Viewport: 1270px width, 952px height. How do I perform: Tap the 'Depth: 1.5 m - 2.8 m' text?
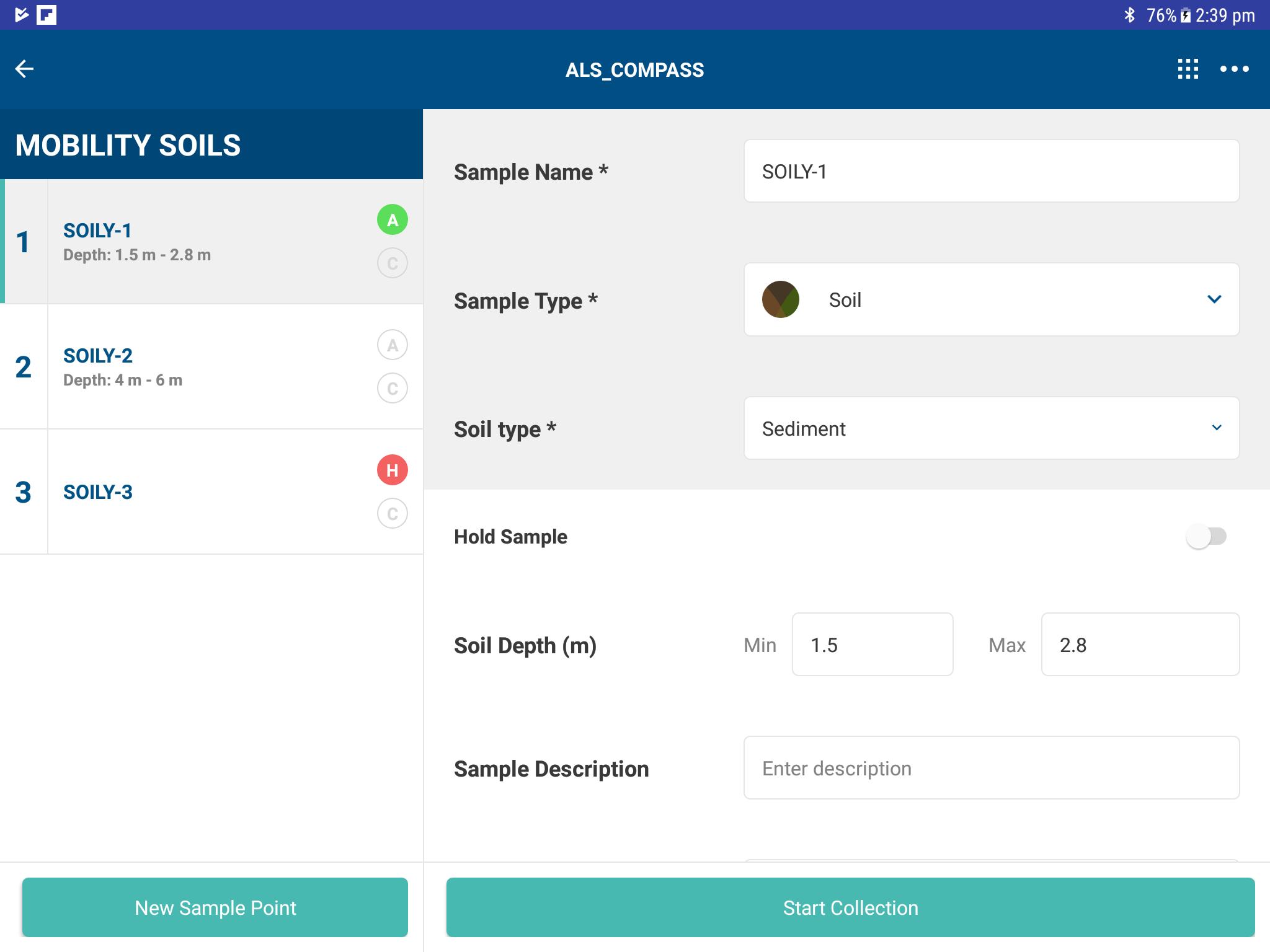tap(137, 255)
